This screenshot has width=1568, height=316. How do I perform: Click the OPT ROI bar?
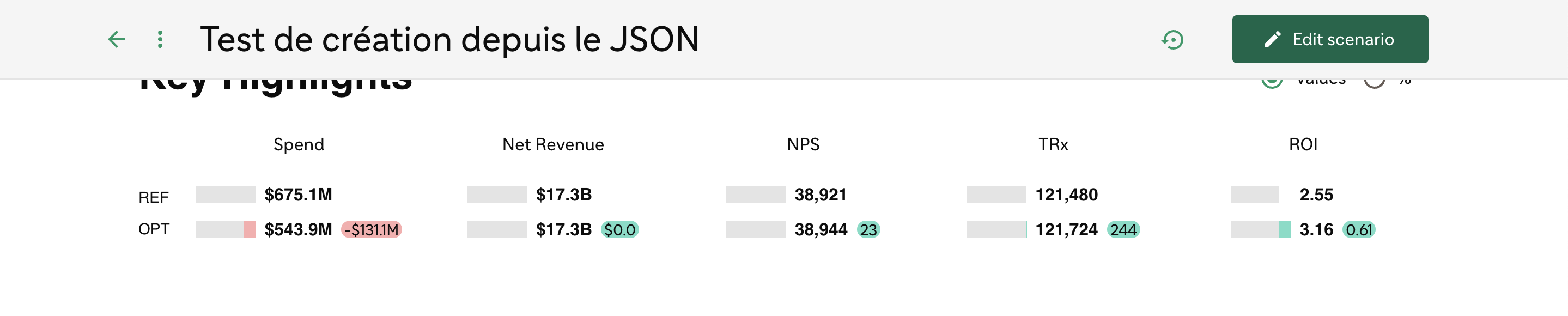tap(1261, 229)
